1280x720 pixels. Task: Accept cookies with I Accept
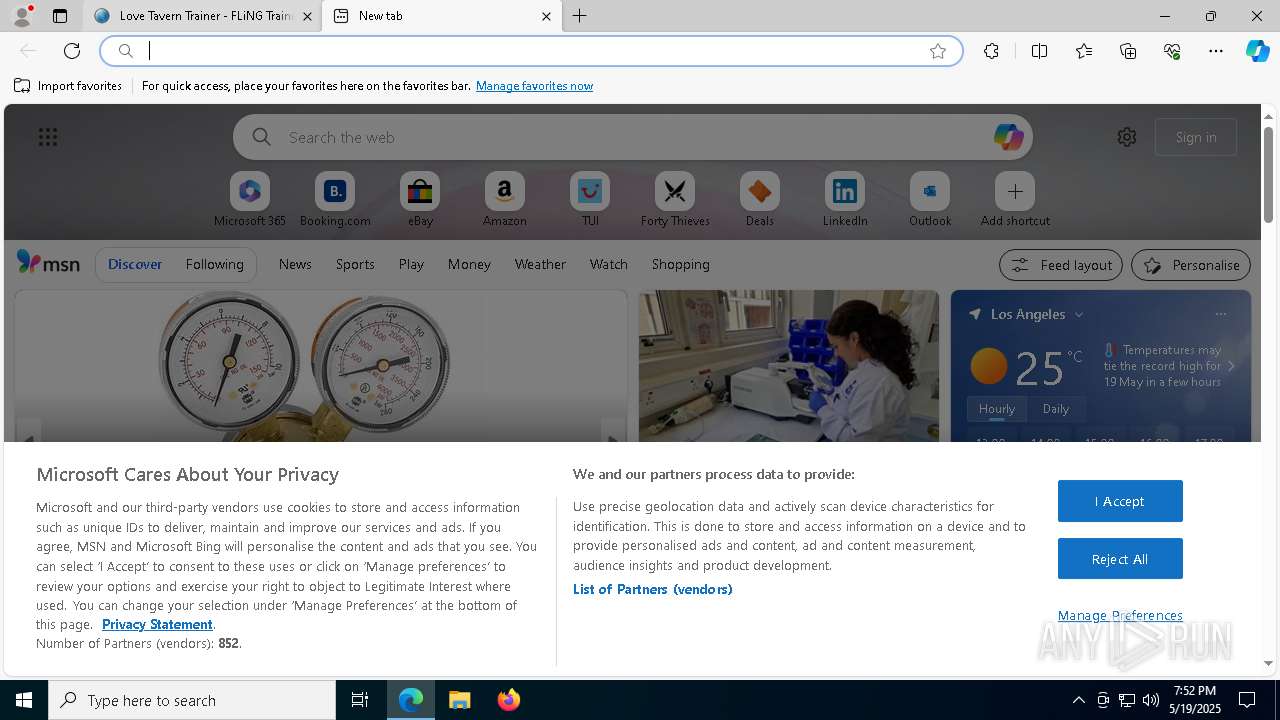pyautogui.click(x=1120, y=501)
